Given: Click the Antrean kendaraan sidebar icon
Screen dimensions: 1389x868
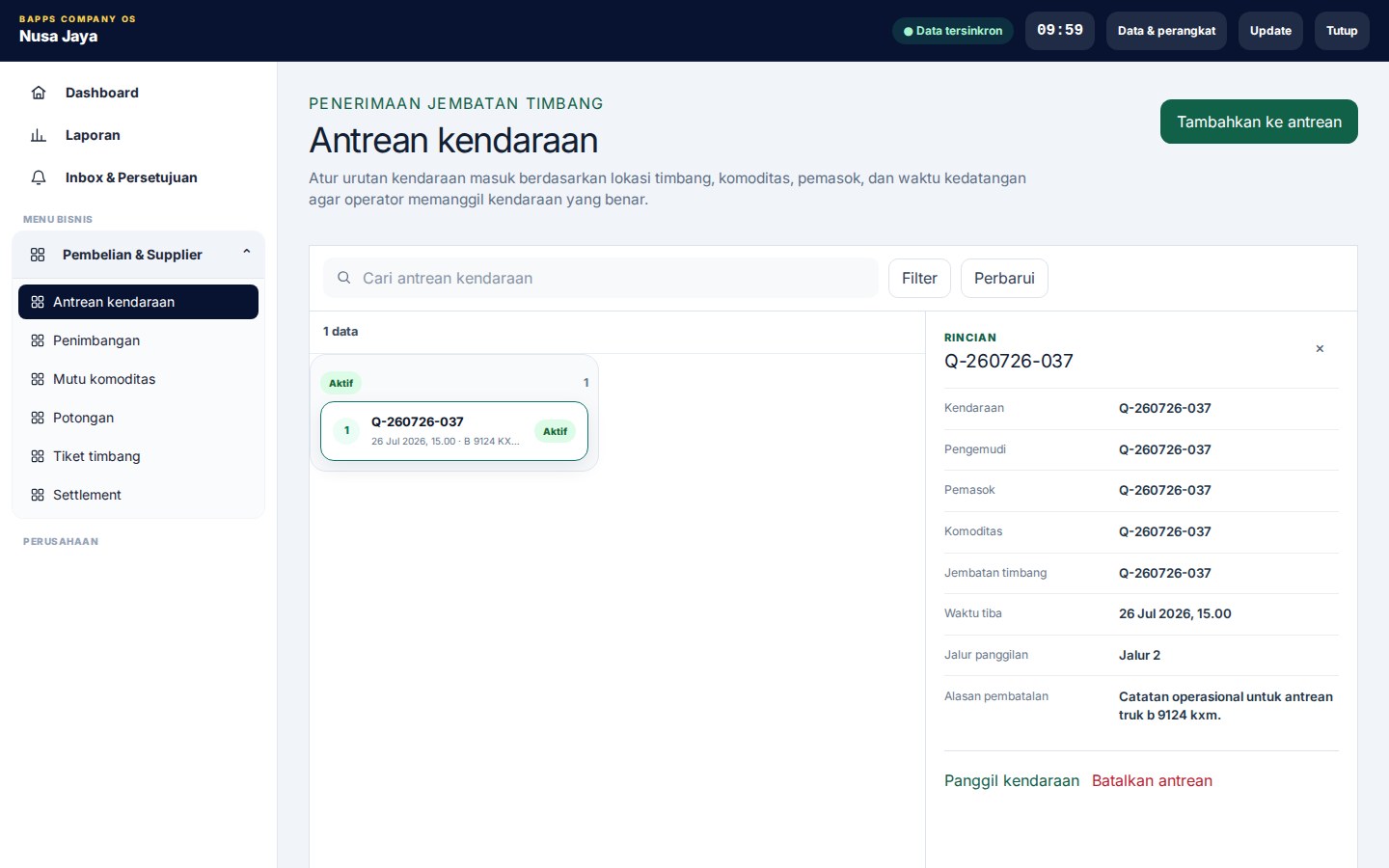Looking at the screenshot, I should tap(38, 302).
